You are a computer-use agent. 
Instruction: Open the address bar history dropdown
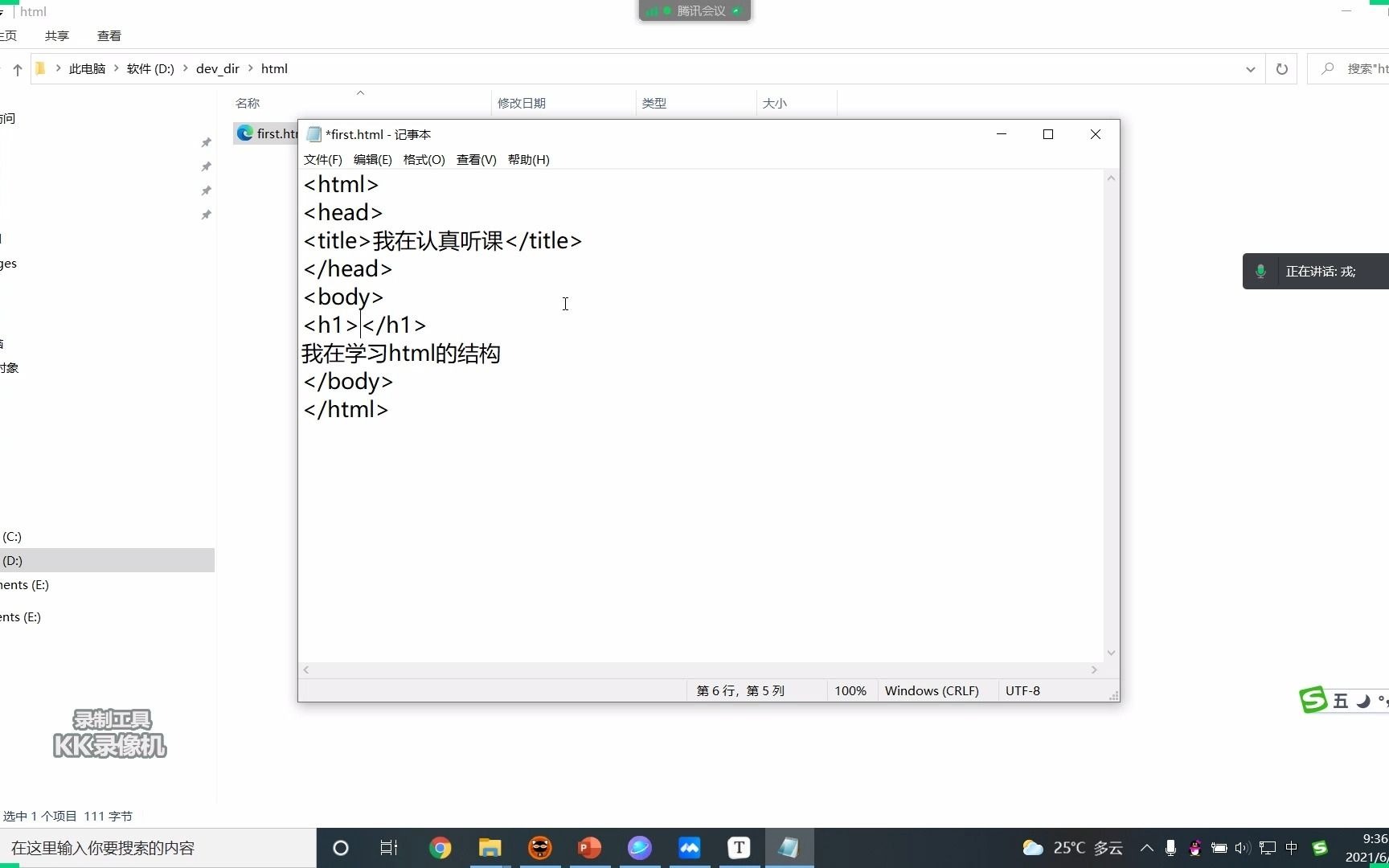[x=1251, y=68]
